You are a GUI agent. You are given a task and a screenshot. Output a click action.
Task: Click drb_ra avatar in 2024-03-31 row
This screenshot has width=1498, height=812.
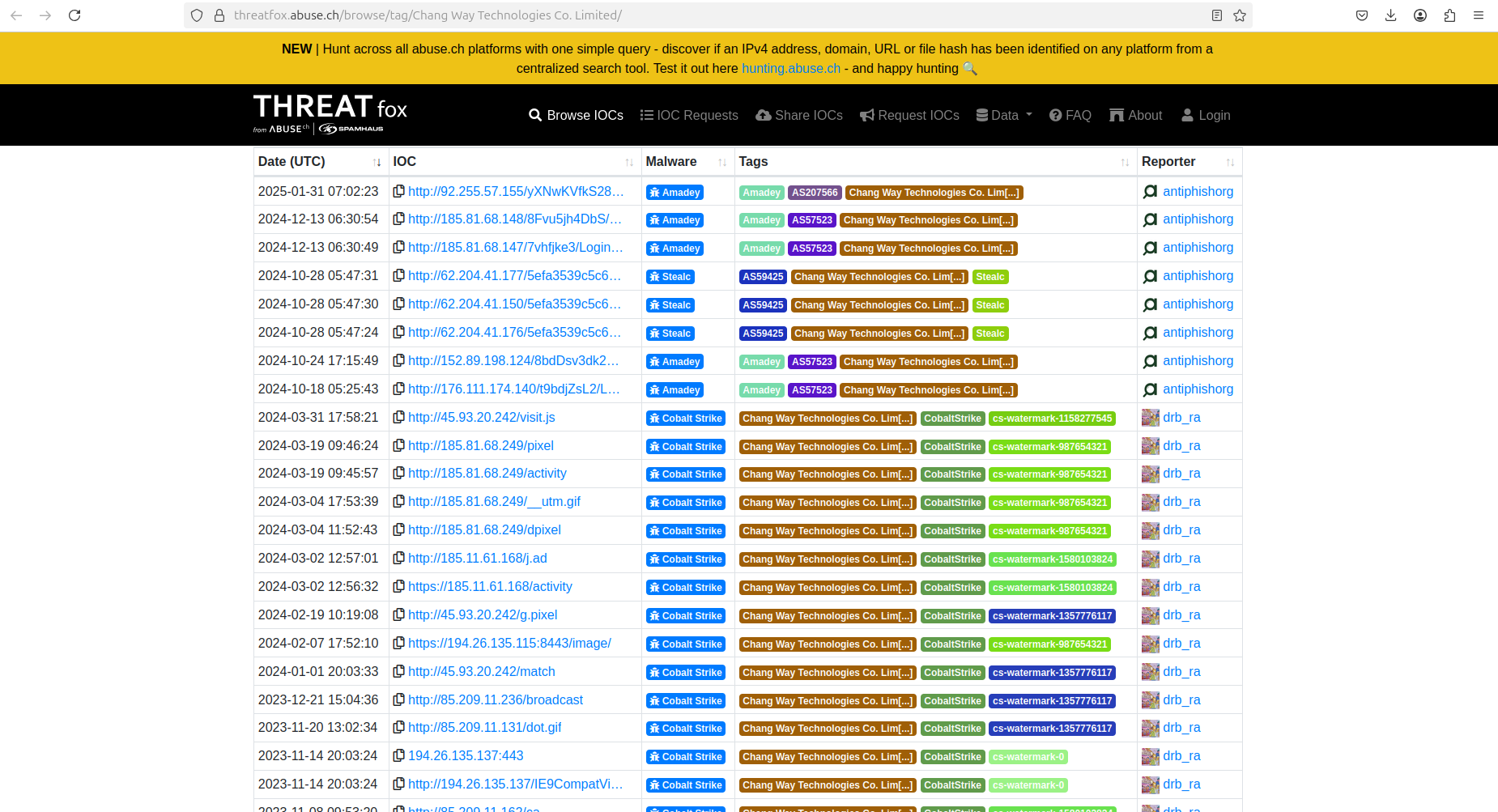coord(1150,418)
